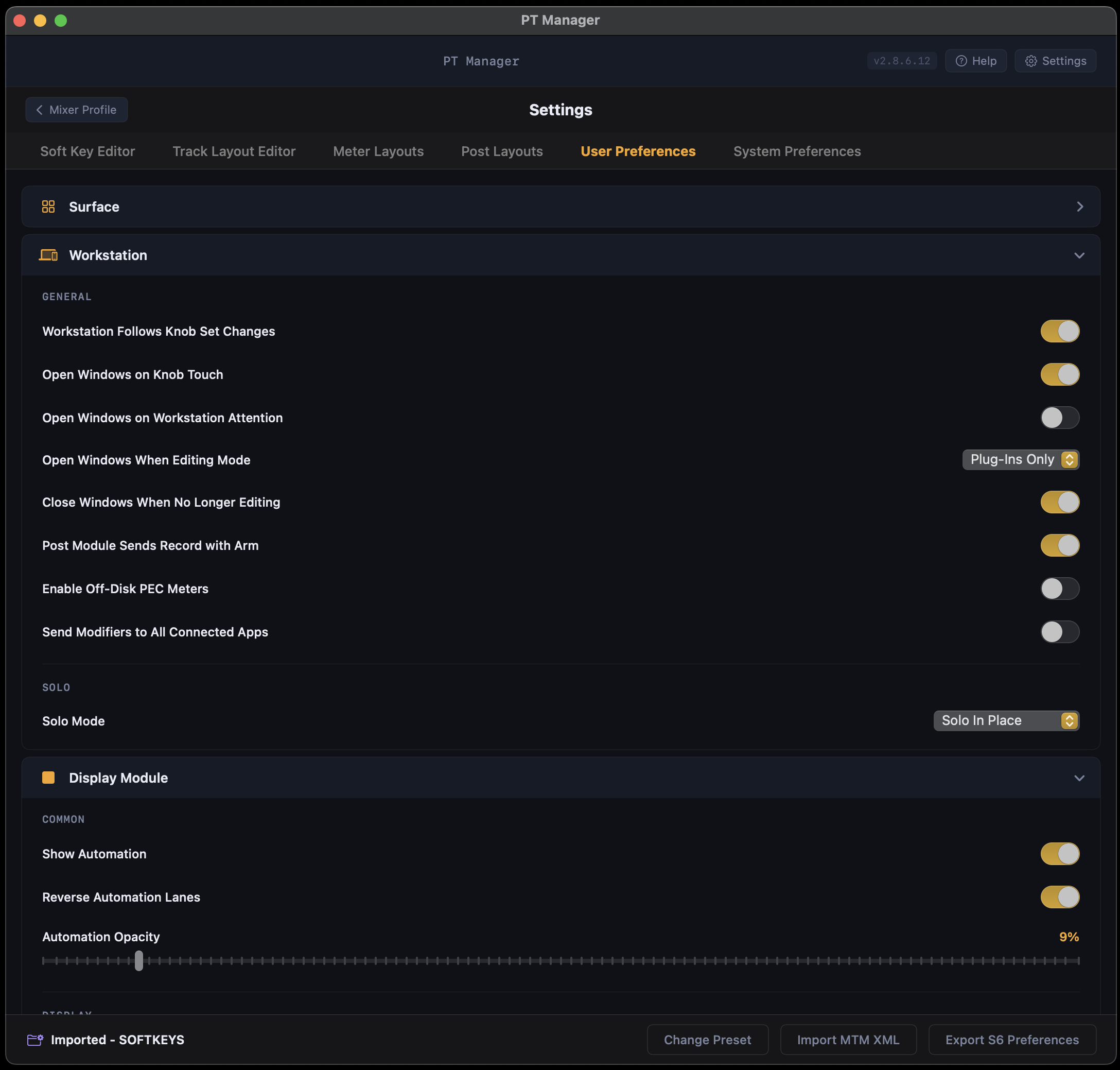Viewport: 1120px width, 1070px height.
Task: Click the yellow window minimize button
Action: coord(40,21)
